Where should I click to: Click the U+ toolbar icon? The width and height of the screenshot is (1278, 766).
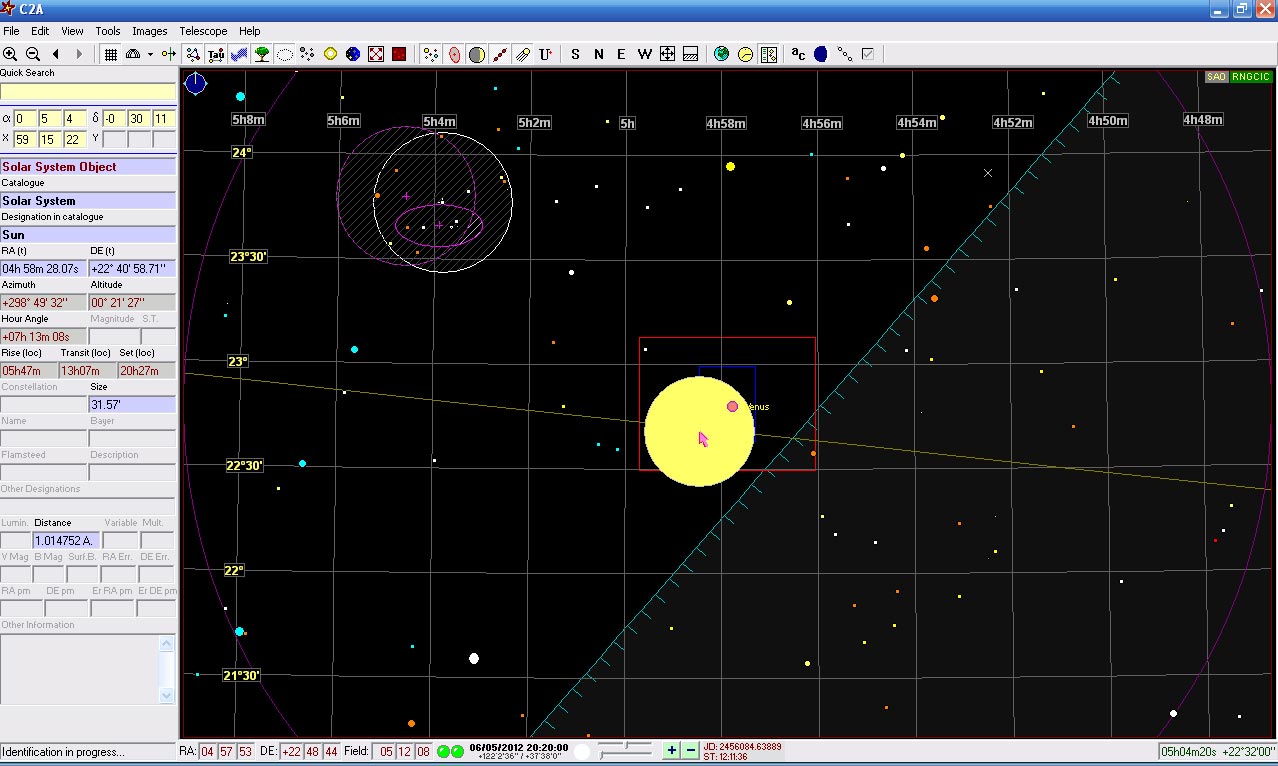(546, 54)
